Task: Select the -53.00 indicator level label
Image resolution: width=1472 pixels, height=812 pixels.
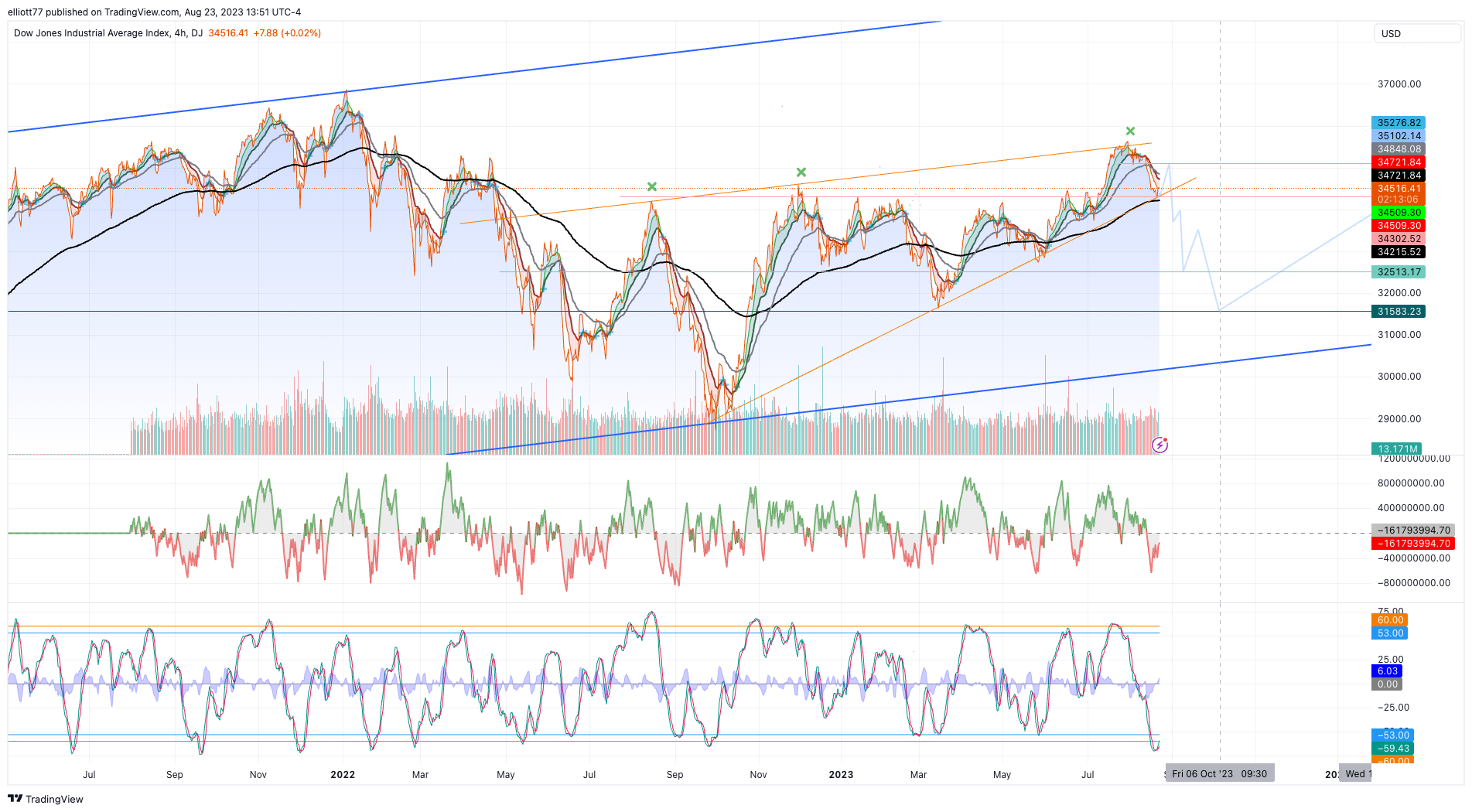Action: point(1392,735)
